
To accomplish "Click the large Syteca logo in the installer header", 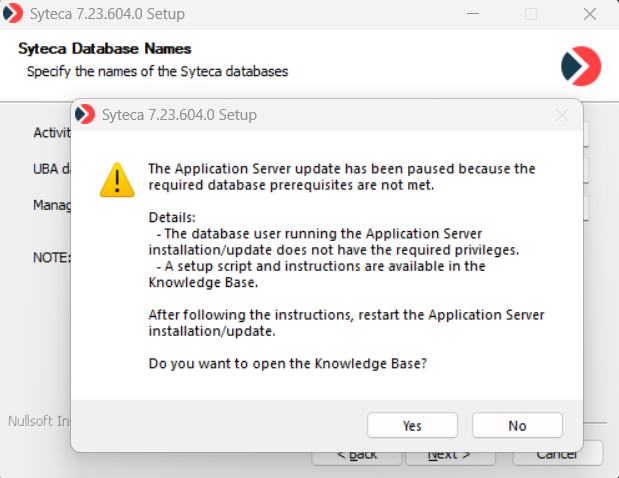I will pyautogui.click(x=580, y=65).
